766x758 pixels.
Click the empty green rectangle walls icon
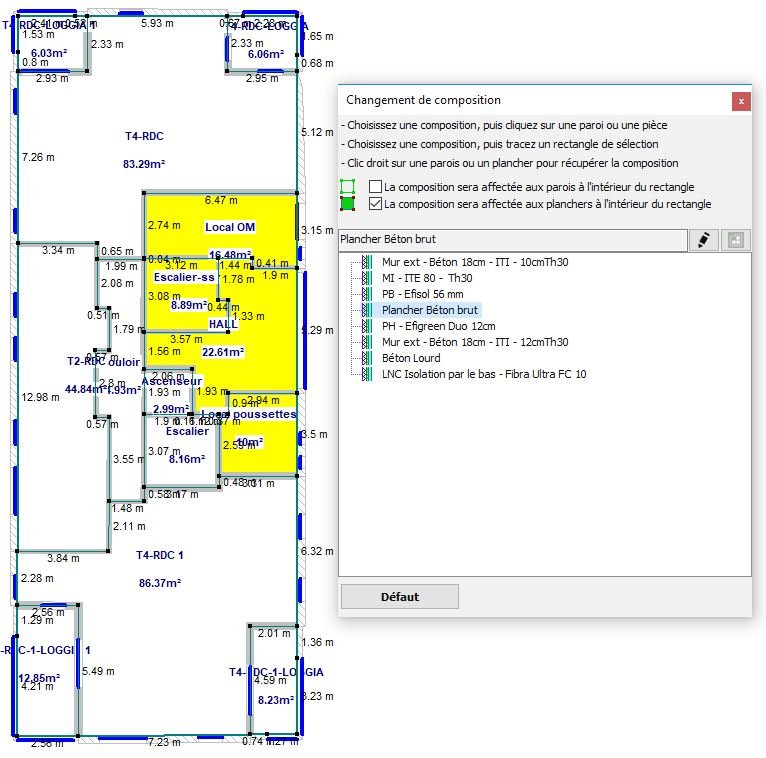(348, 187)
